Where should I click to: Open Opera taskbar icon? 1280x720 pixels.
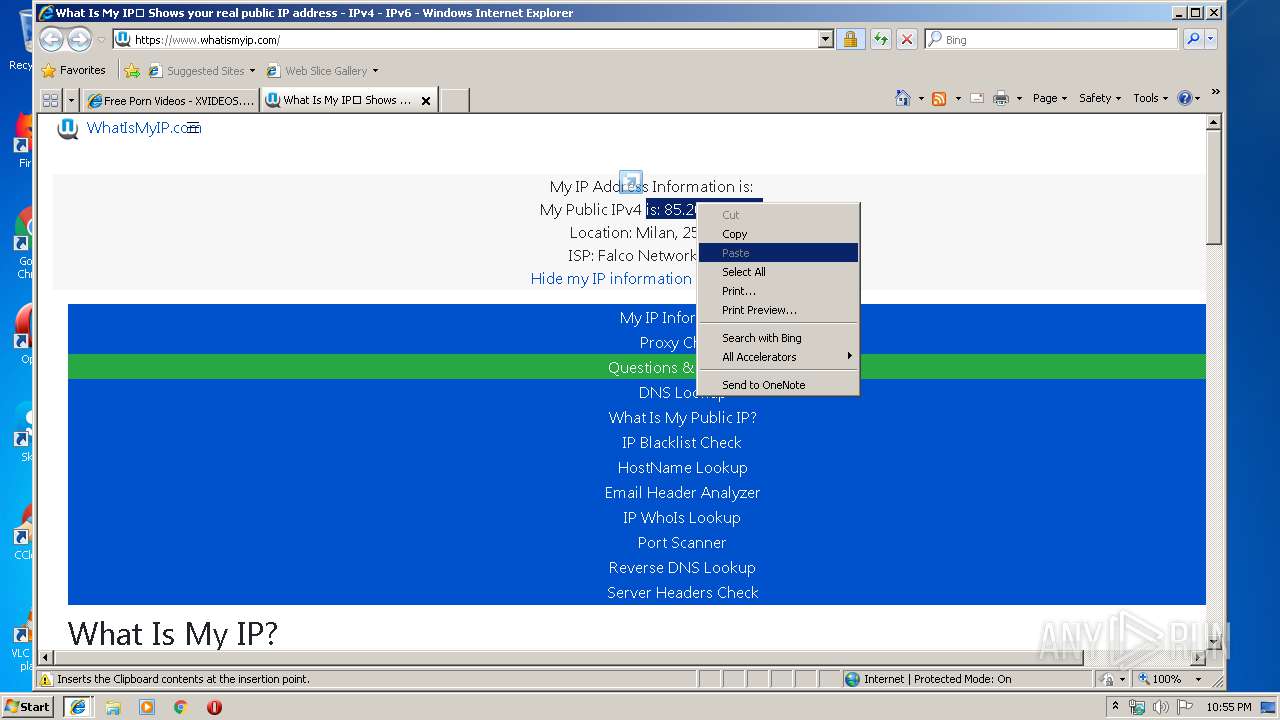(x=214, y=706)
